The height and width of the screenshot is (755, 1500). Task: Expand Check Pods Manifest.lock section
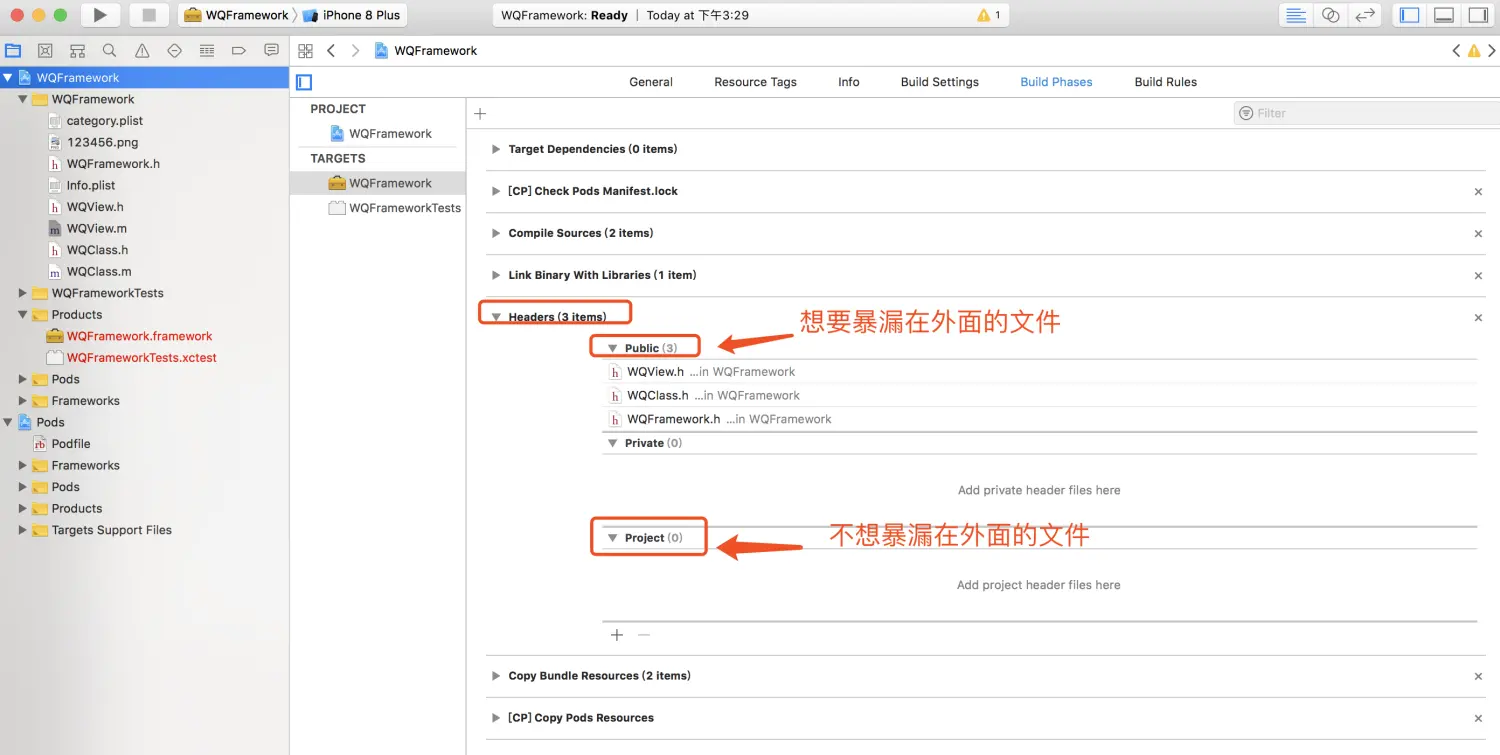click(495, 191)
